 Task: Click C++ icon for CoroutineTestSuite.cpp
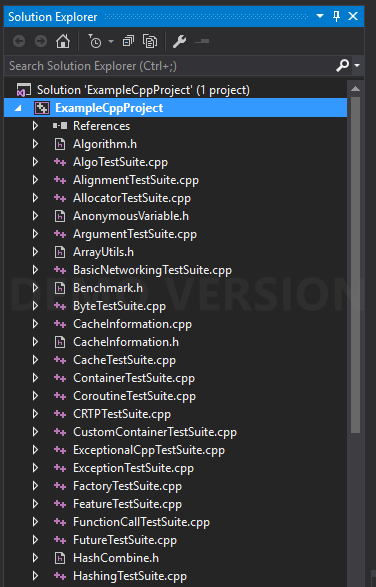click(x=60, y=396)
